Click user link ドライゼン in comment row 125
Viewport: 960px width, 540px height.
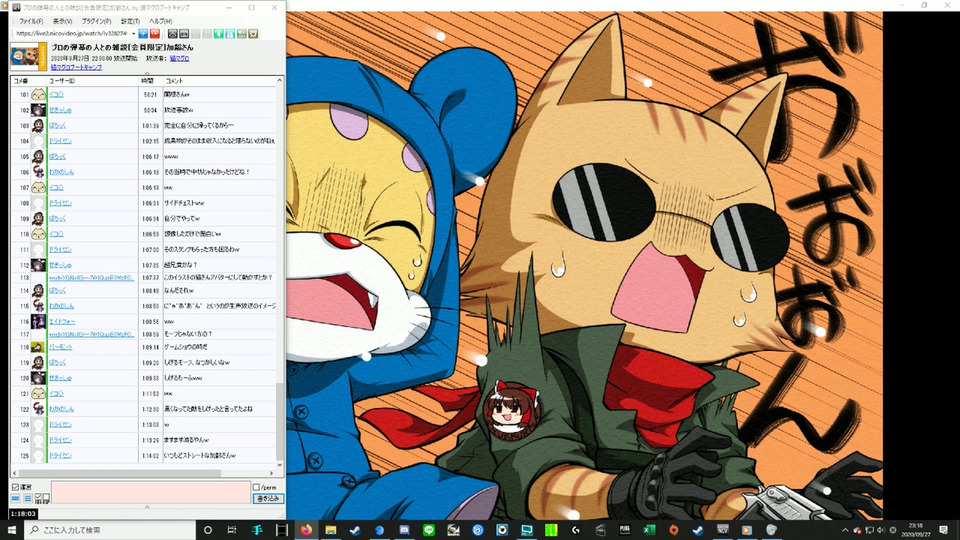pyautogui.click(x=60, y=456)
